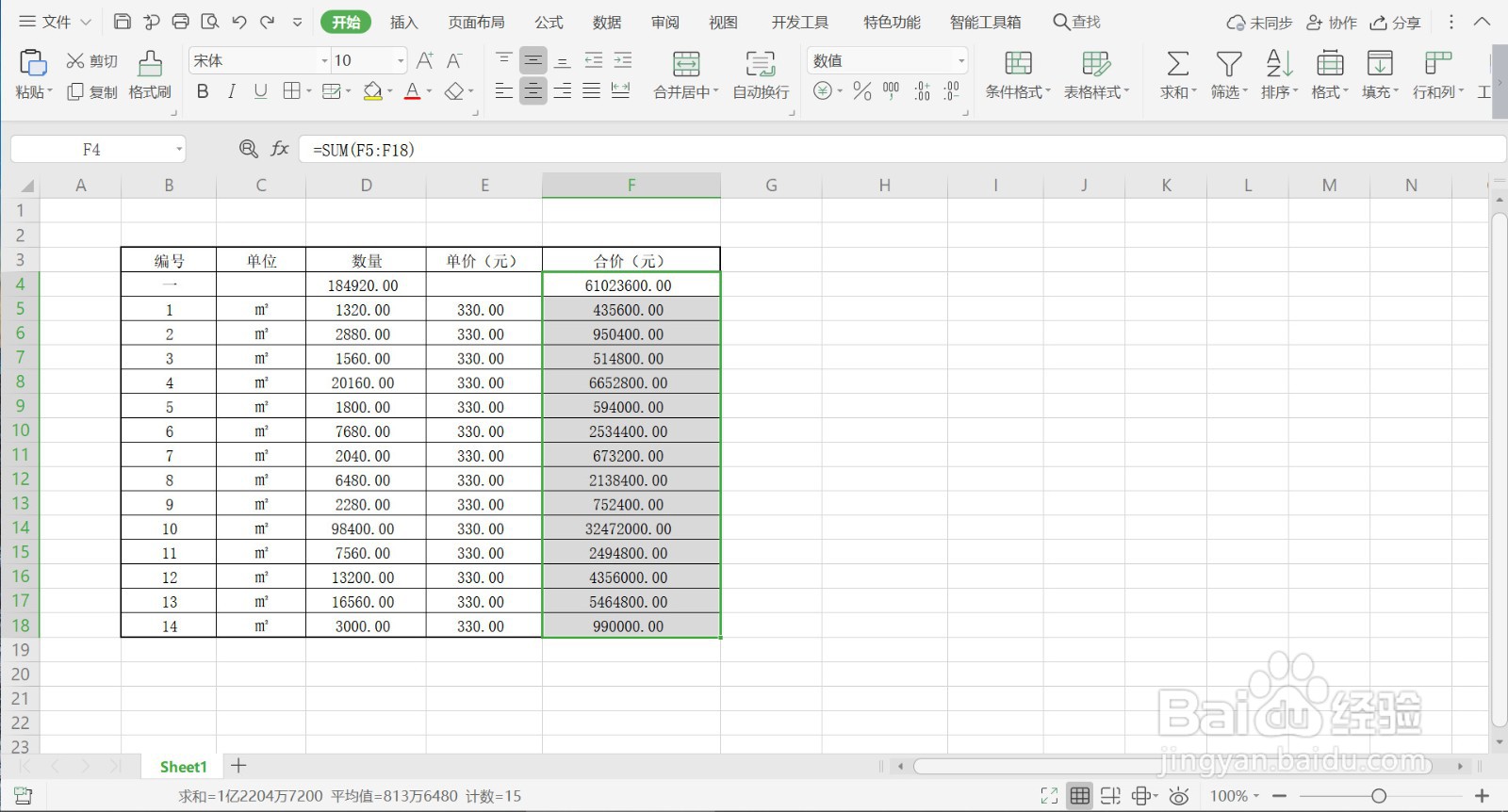Click the zoom slider handle
Image resolution: width=1508 pixels, height=812 pixels.
point(1379,796)
